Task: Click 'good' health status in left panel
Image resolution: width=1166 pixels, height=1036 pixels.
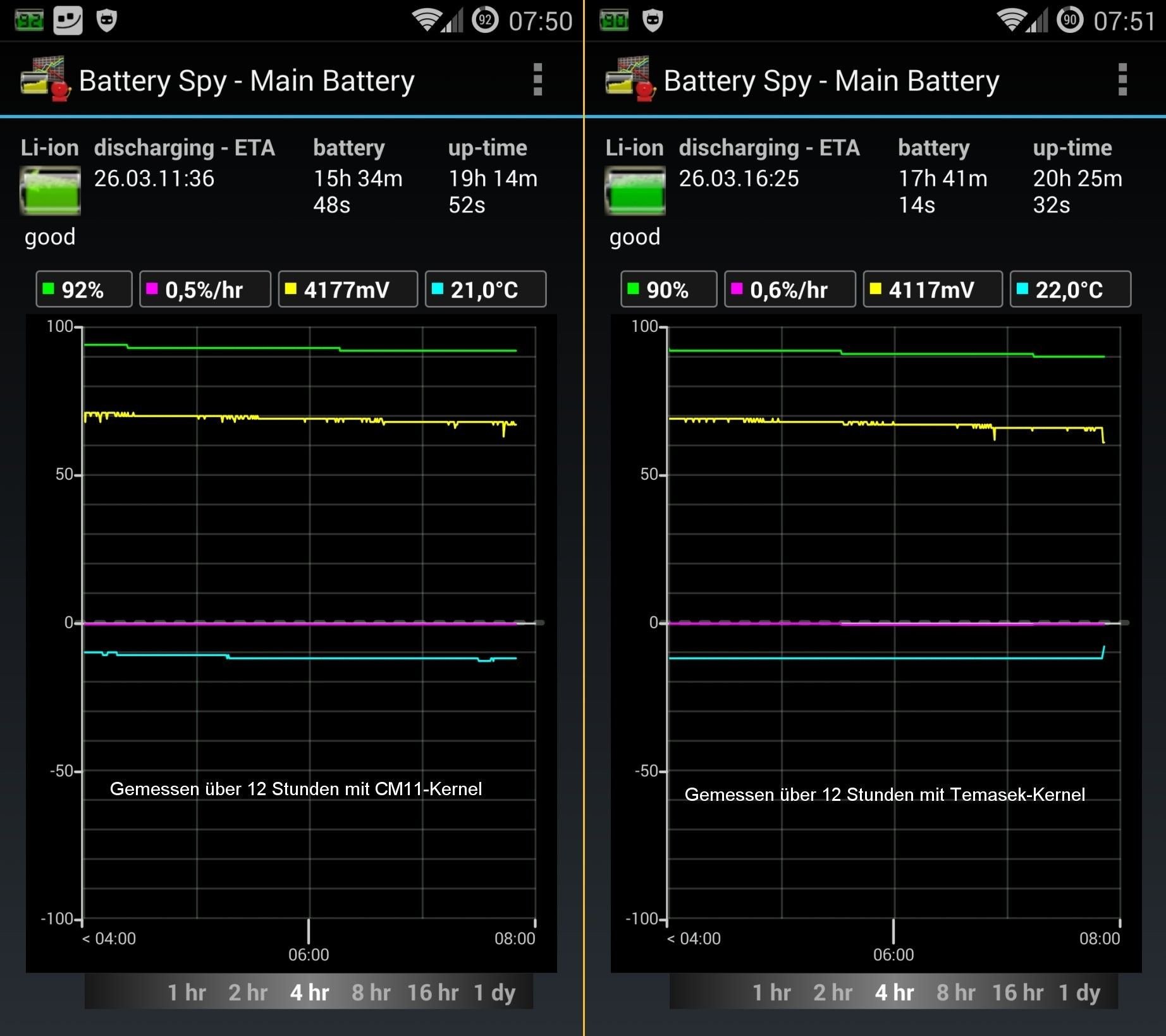Action: pyautogui.click(x=50, y=237)
